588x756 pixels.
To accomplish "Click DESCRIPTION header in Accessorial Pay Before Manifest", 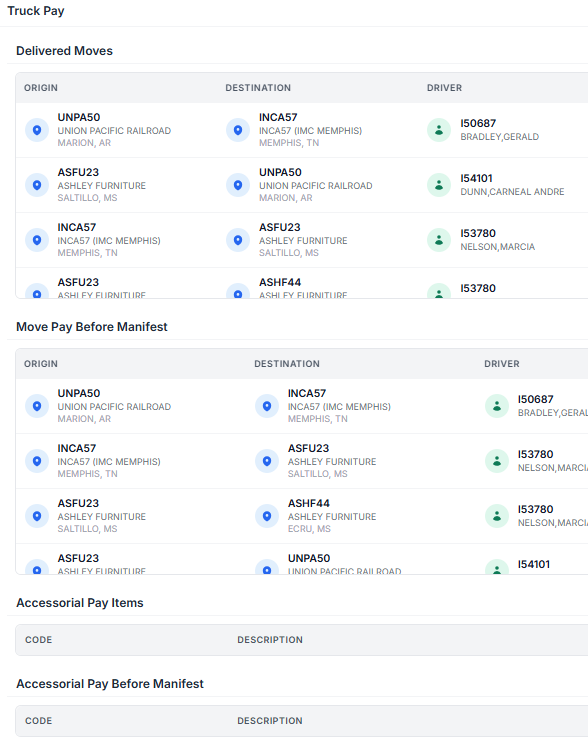I will 270,721.
